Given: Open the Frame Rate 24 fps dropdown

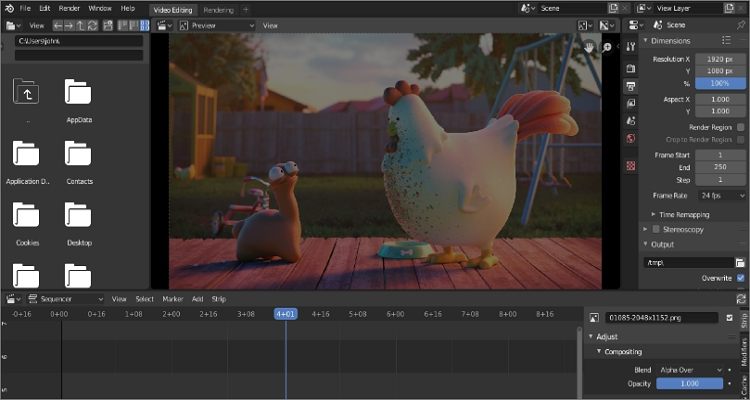Looking at the screenshot, I should (721, 196).
